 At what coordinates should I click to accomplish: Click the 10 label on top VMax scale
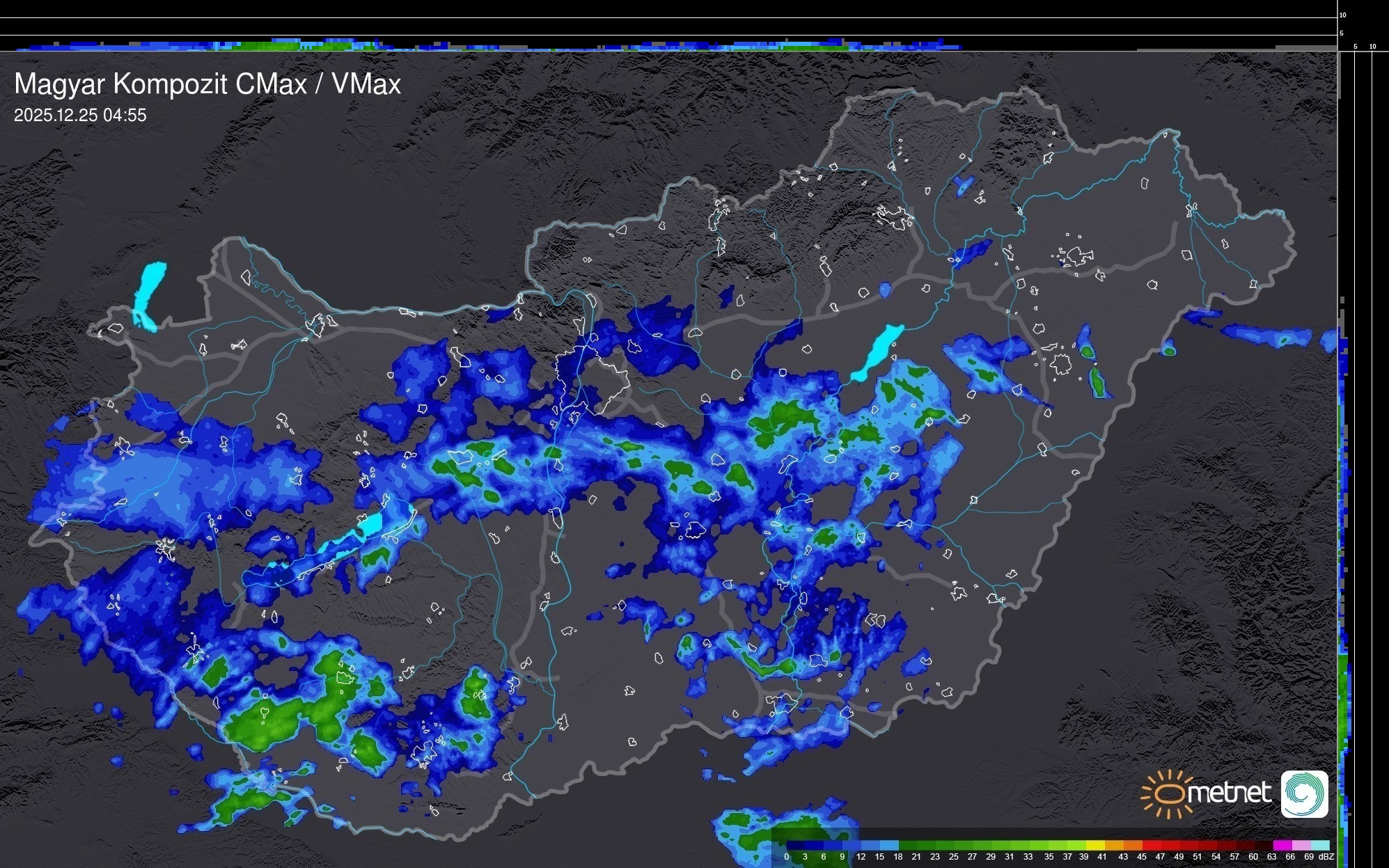coord(1343,15)
